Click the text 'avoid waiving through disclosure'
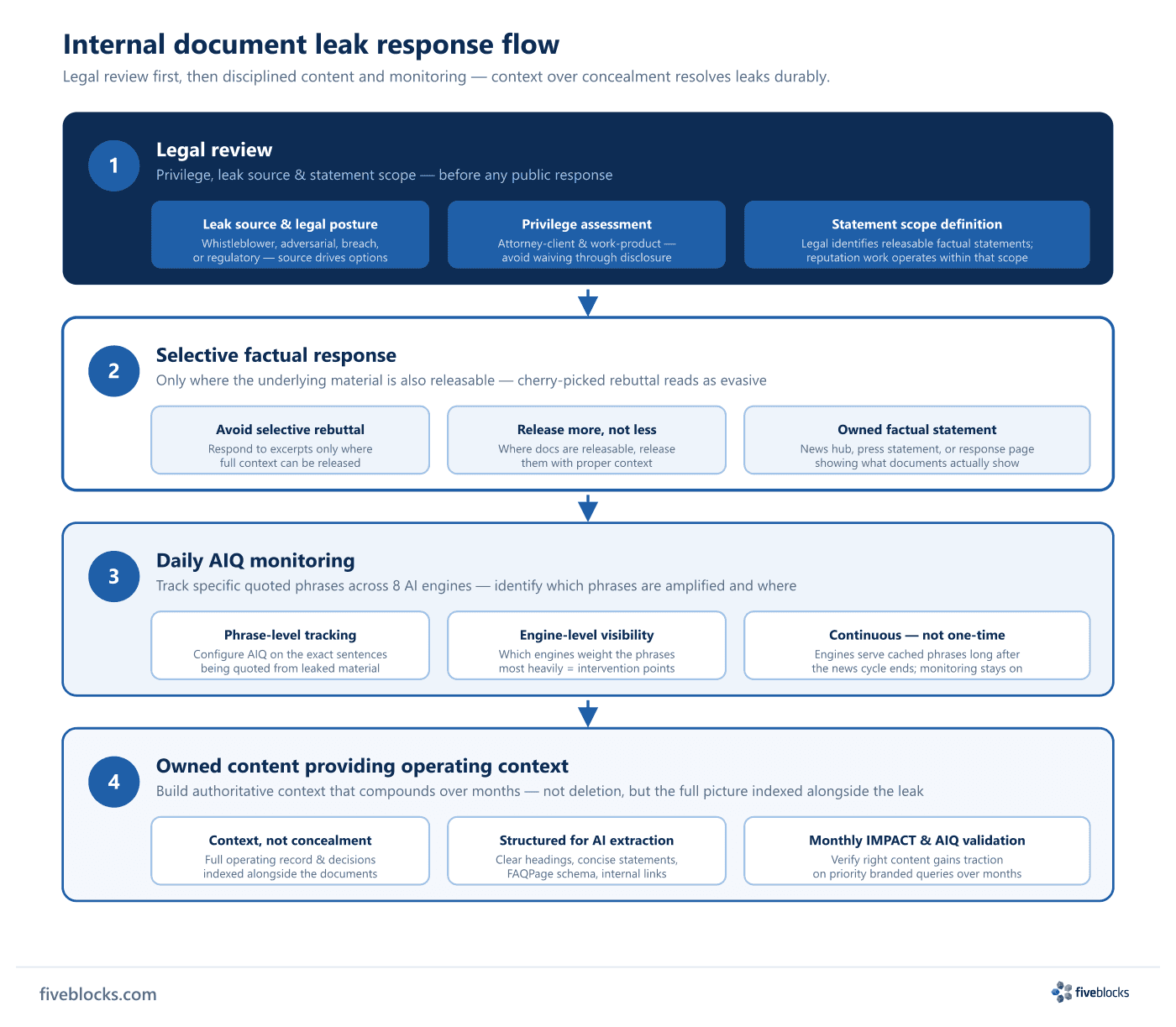Viewport: 1176px width, 1027px height. pyautogui.click(x=586, y=258)
